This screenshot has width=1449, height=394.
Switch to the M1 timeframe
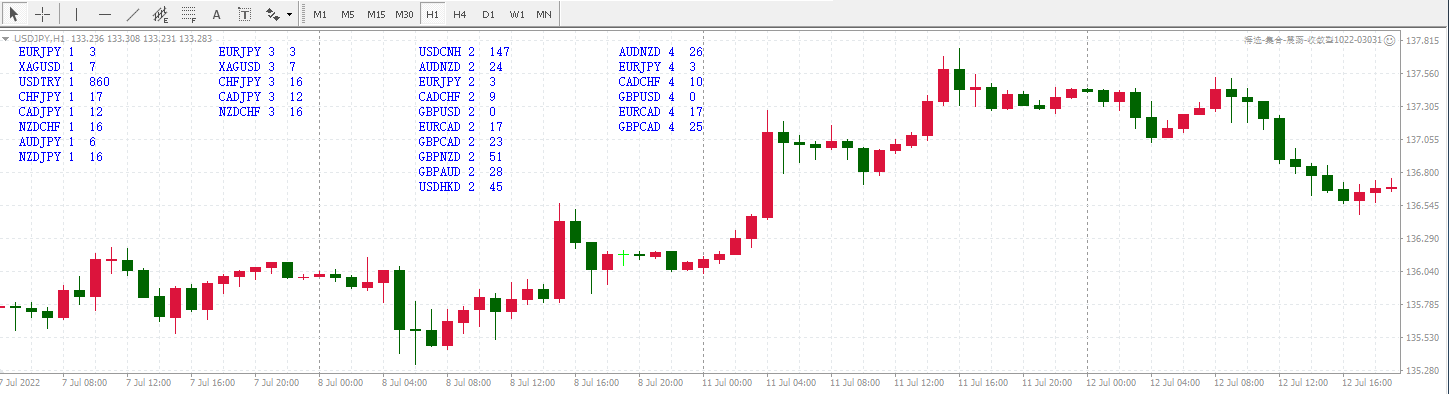pos(320,14)
